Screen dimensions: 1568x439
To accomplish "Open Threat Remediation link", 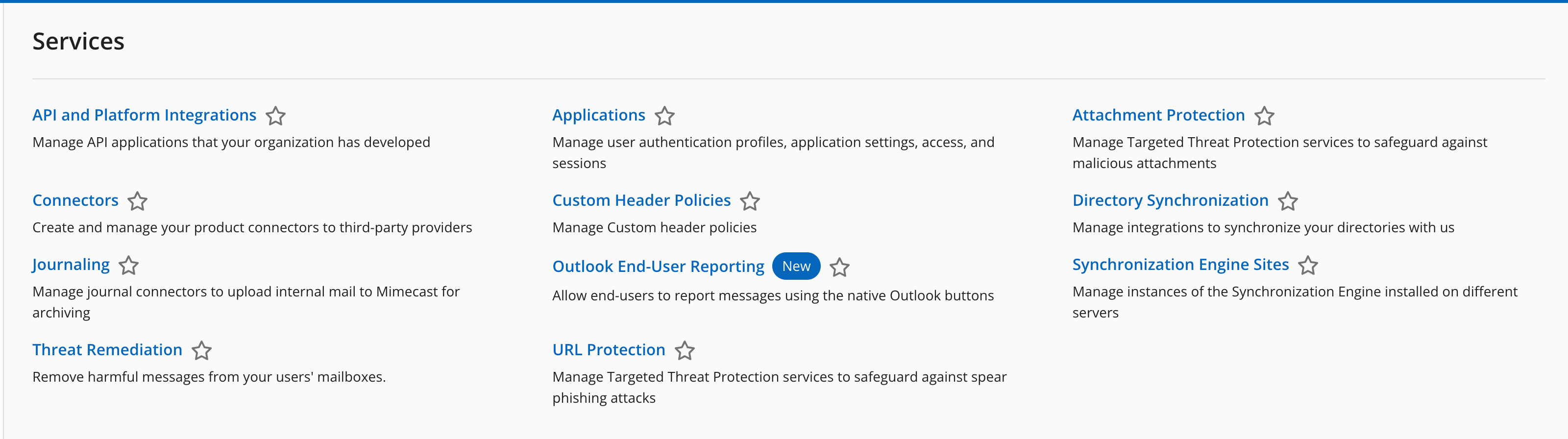I will tap(107, 349).
